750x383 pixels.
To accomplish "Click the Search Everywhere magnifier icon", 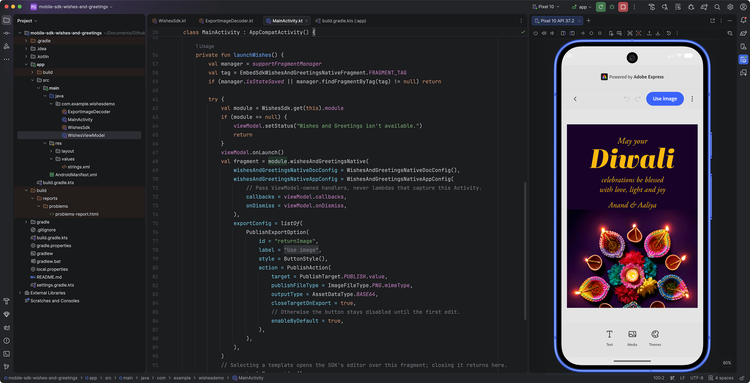I will 717,7.
